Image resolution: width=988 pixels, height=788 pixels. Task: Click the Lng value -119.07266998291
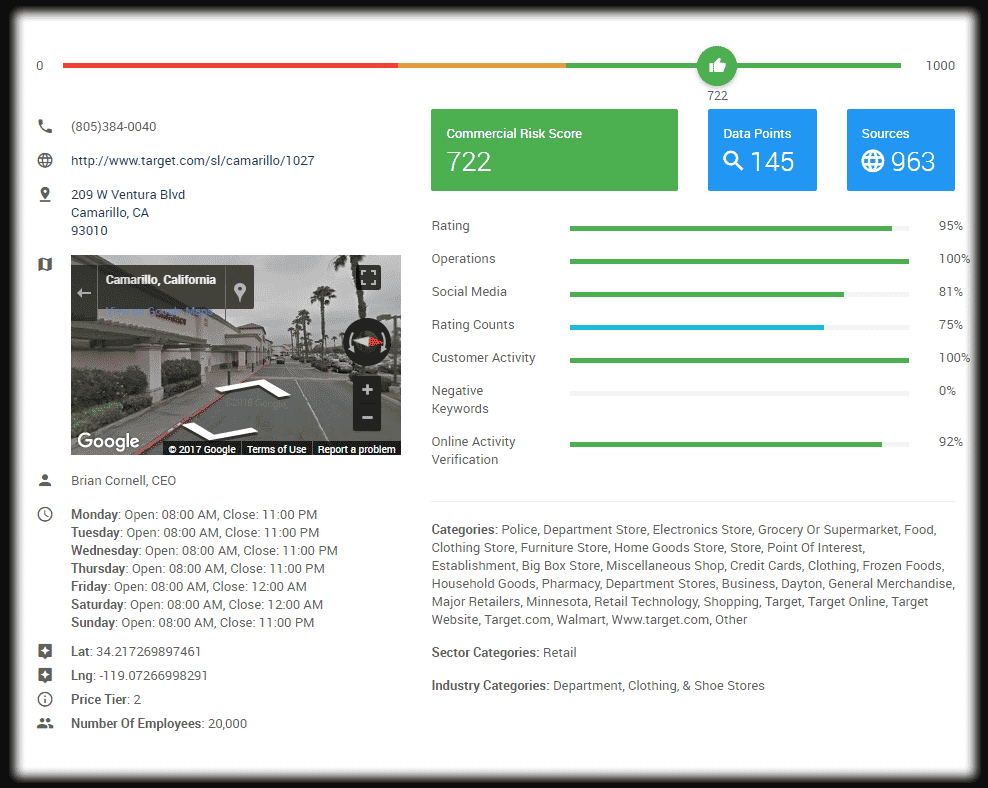pos(153,675)
